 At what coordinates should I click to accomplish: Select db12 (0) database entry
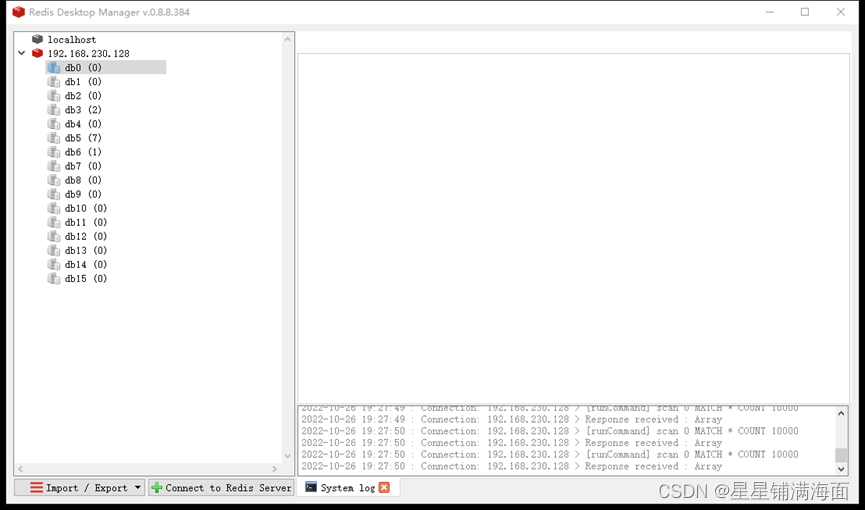point(86,236)
